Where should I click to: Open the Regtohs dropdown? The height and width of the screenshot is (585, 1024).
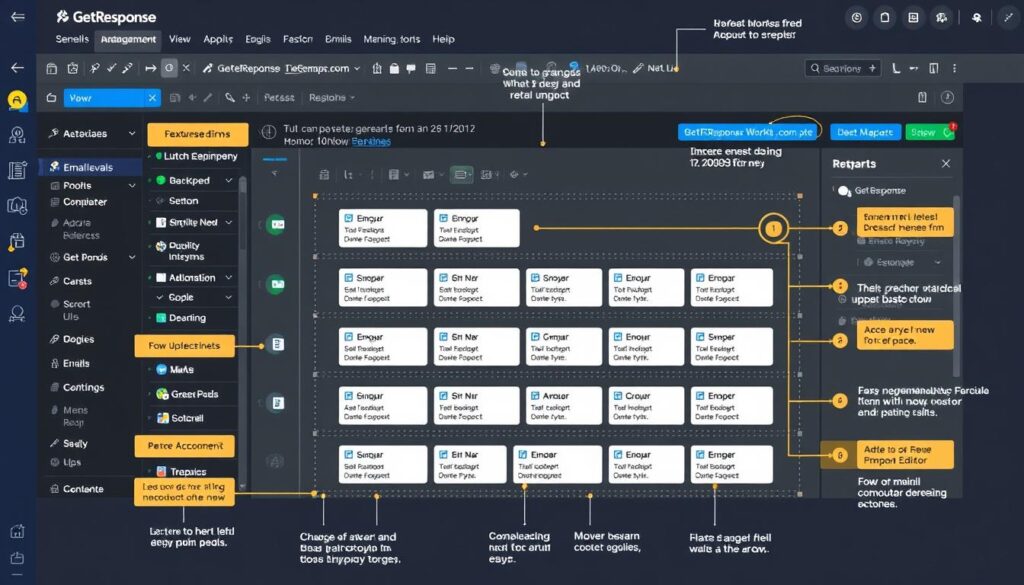pyautogui.click(x=332, y=97)
